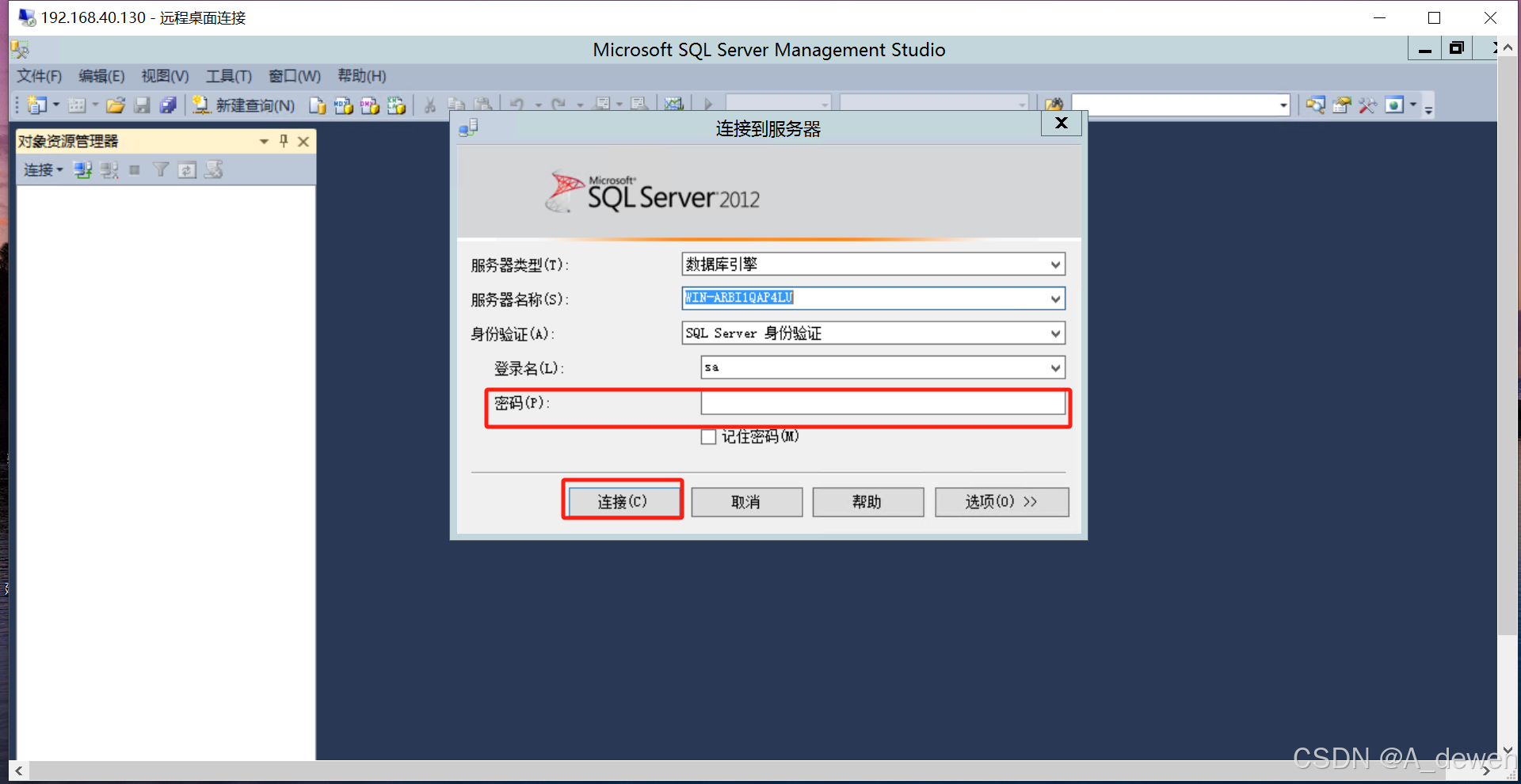Click the Cut scissors icon
Image resolution: width=1521 pixels, height=784 pixels.
tap(430, 105)
